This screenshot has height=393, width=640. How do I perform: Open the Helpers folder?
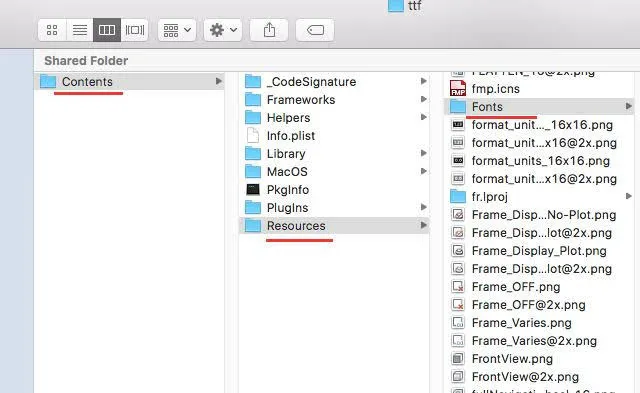(x=333, y=118)
